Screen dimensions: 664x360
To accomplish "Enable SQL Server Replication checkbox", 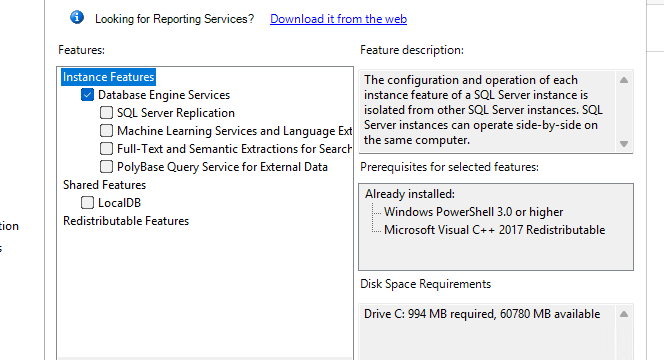I will click(106, 113).
